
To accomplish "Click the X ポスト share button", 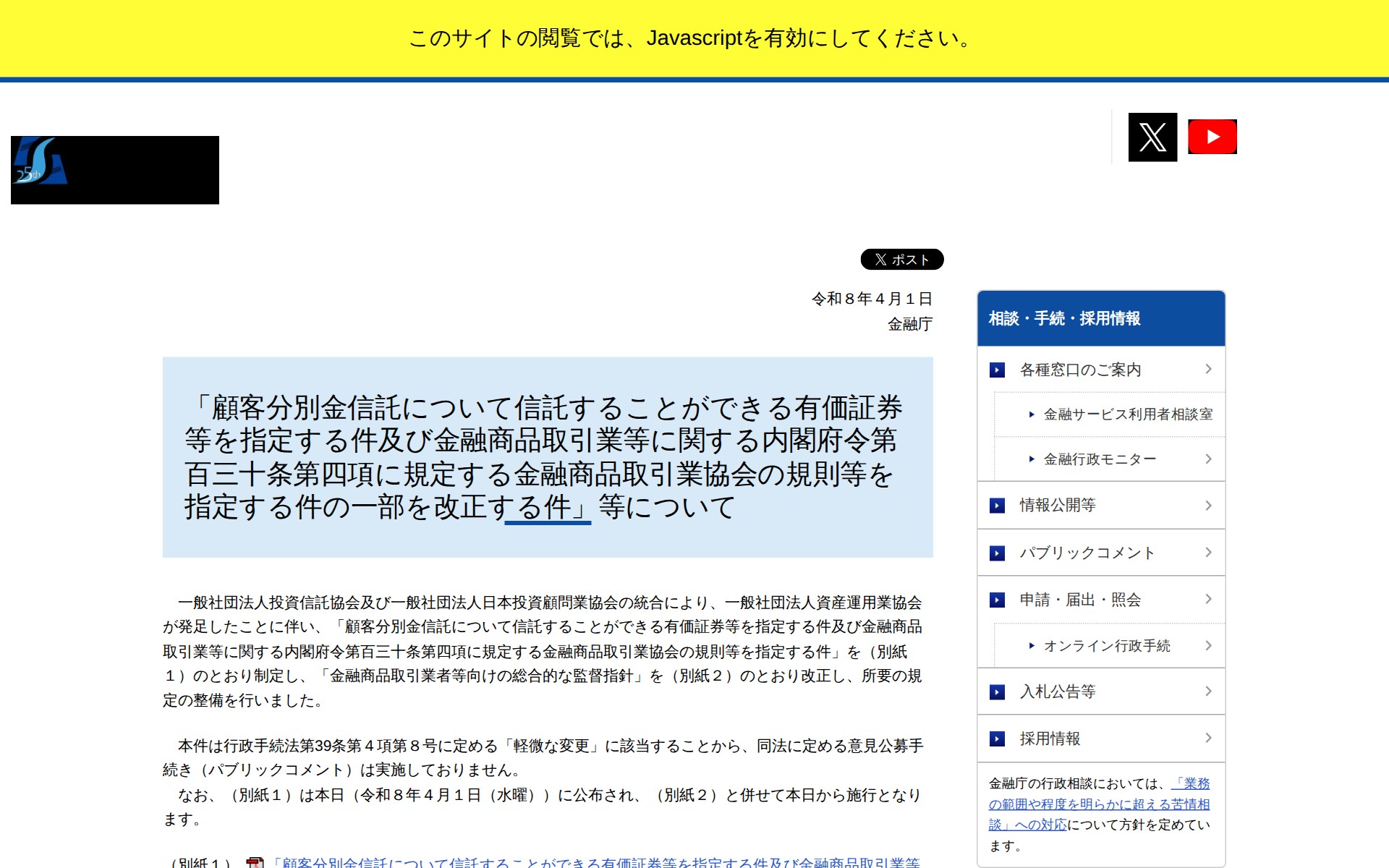I will [901, 259].
